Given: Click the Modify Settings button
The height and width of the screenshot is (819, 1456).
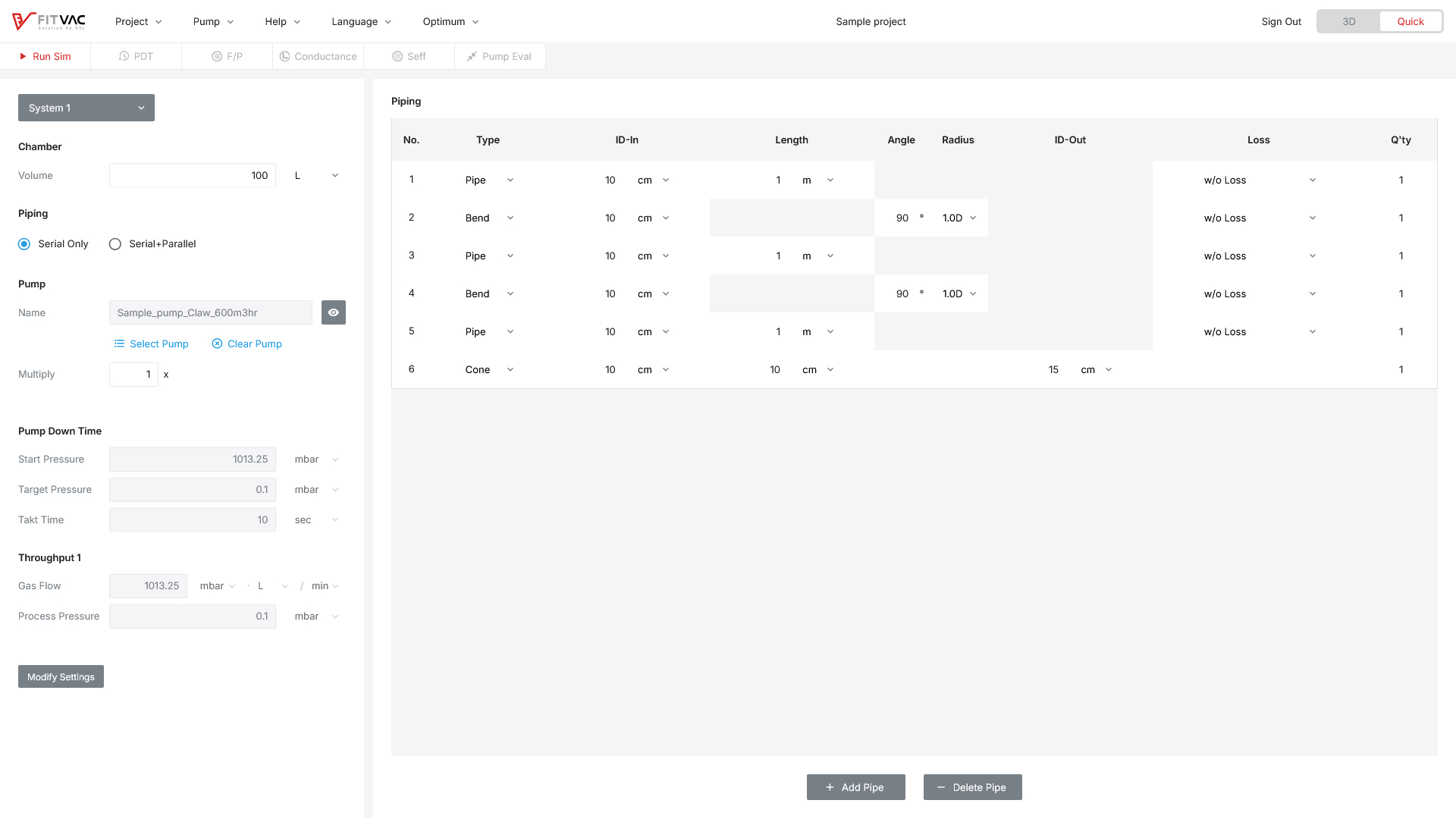Looking at the screenshot, I should click(x=61, y=676).
